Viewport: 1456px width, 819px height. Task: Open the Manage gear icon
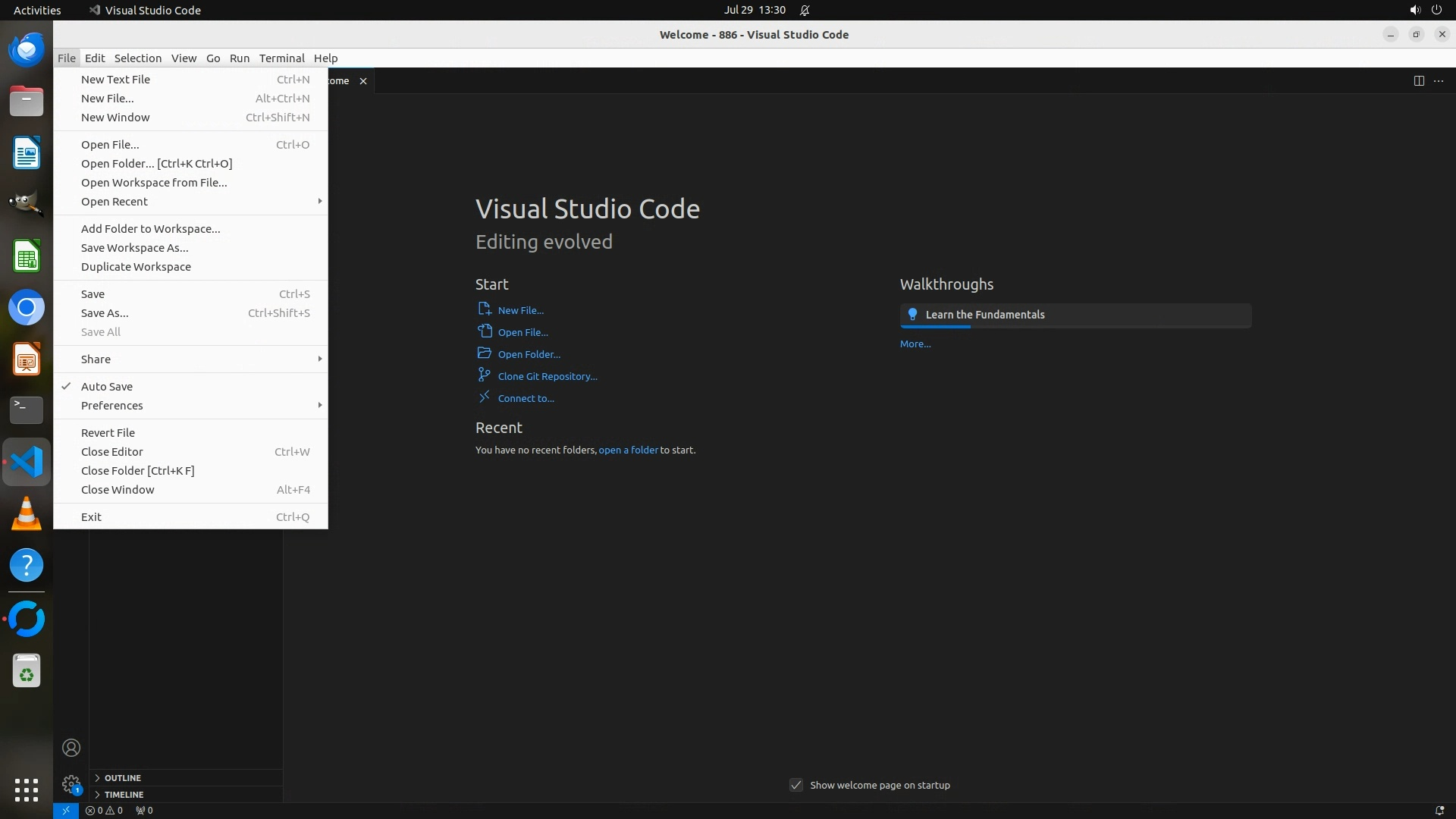(x=71, y=783)
